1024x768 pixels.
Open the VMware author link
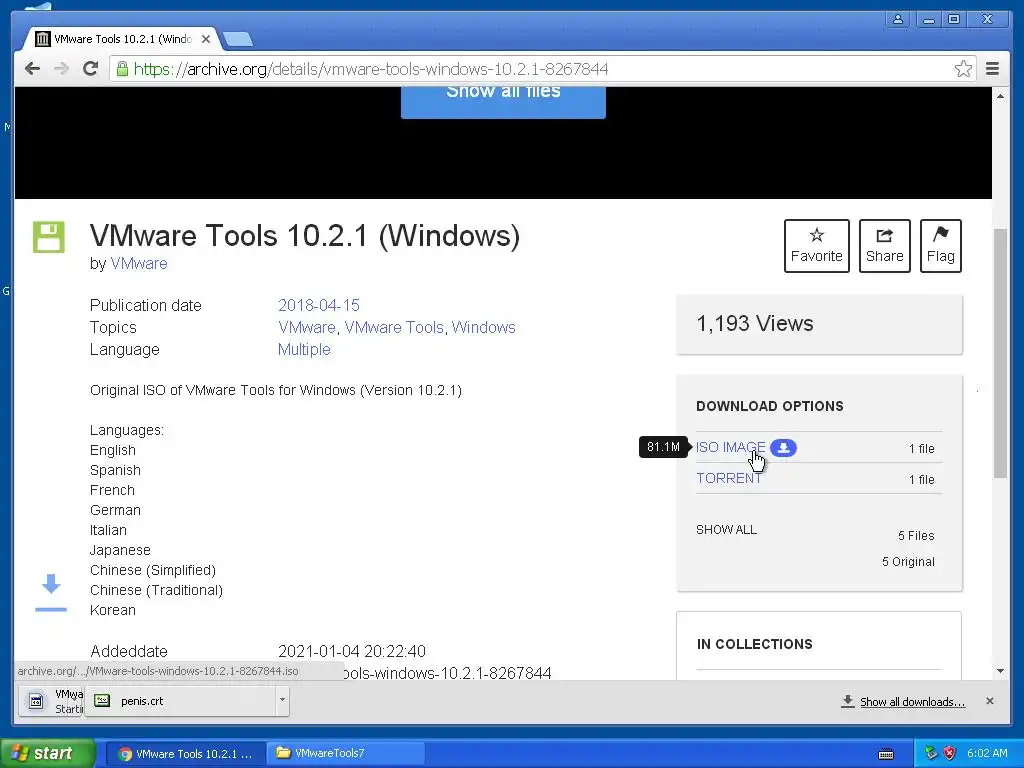pos(138,263)
